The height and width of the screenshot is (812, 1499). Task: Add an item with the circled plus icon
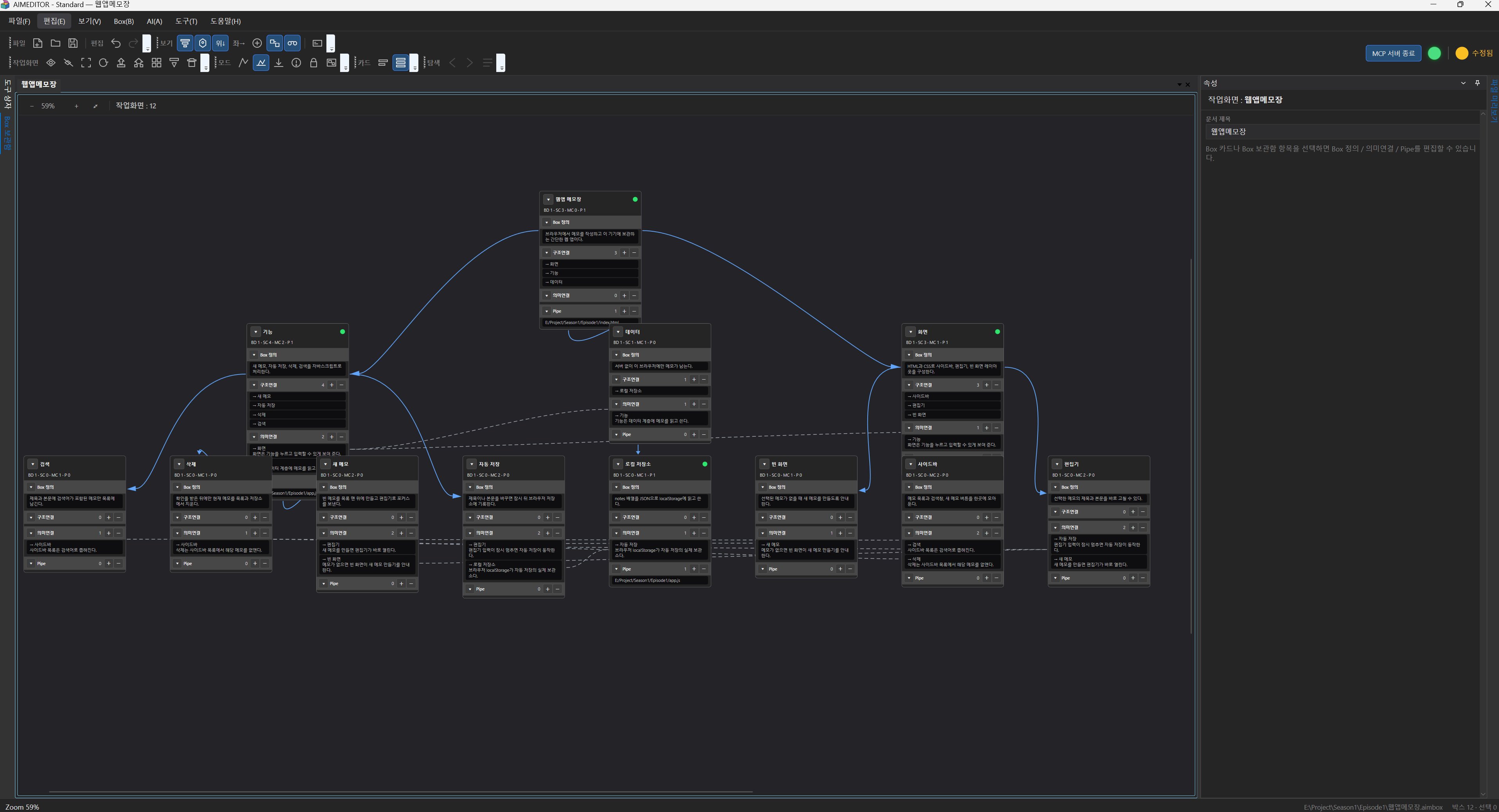pos(257,43)
